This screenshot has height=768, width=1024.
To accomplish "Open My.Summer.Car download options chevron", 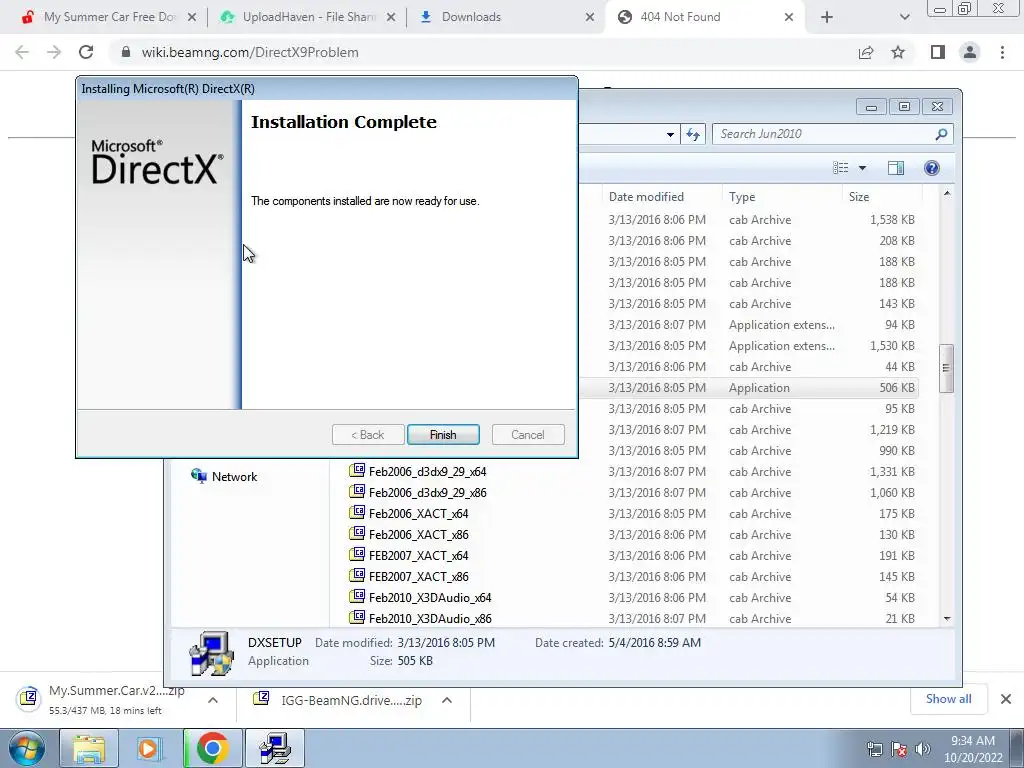I will 212,700.
